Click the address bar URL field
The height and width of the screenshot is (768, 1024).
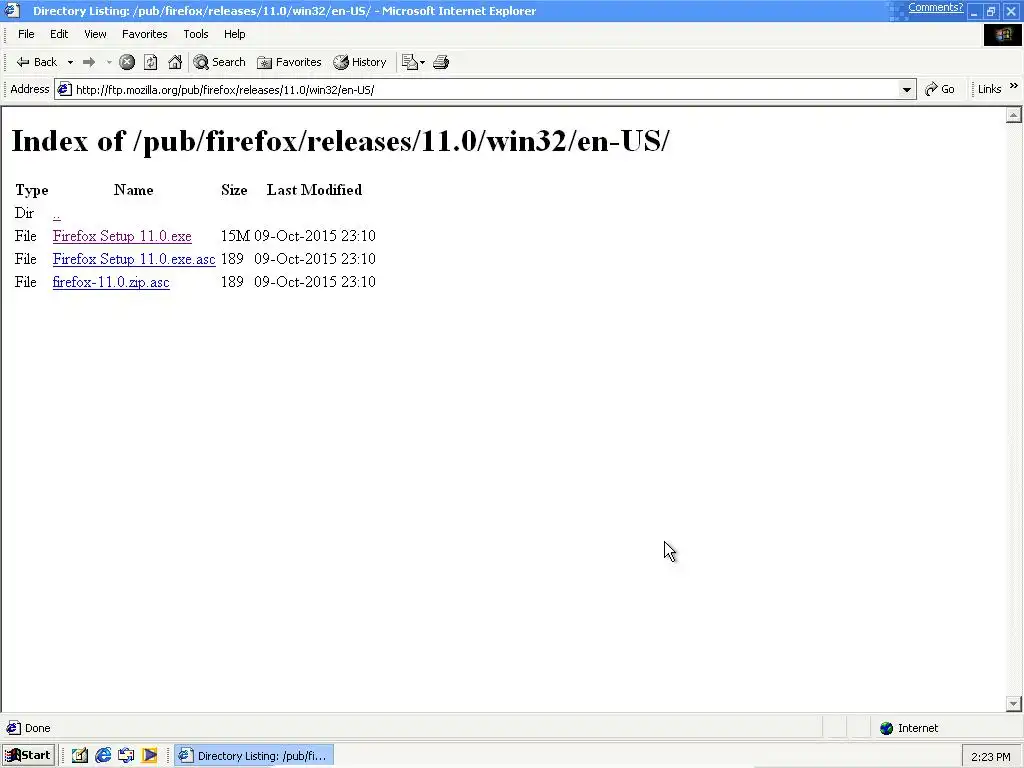point(483,89)
